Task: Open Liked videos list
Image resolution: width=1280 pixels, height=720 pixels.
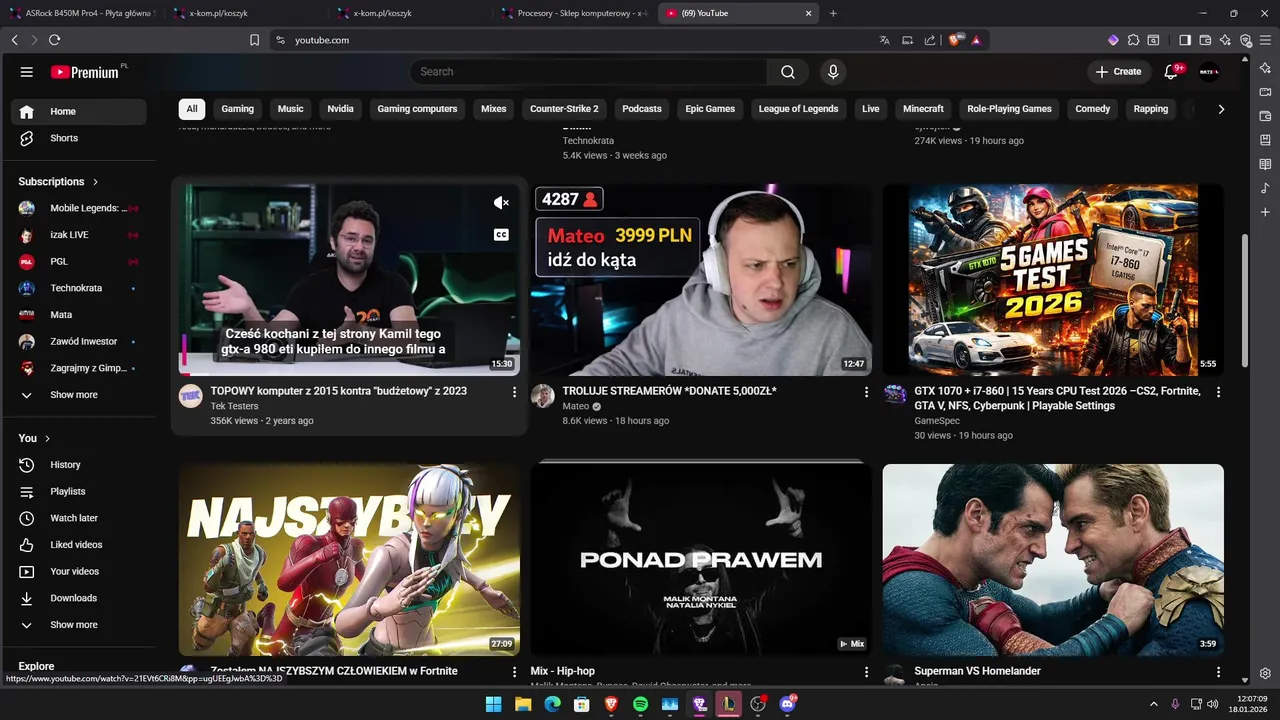Action: click(78, 545)
